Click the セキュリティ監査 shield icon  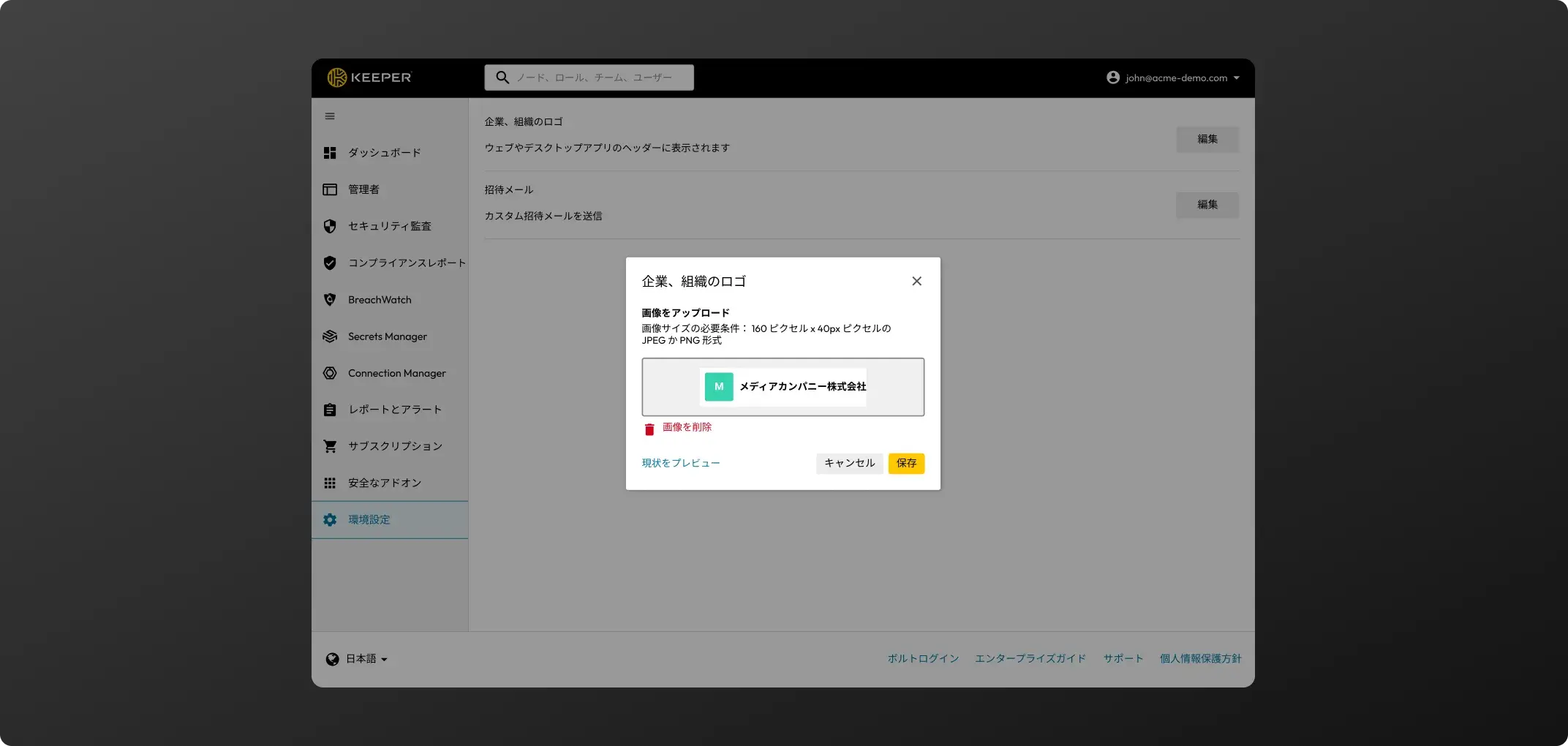[330, 226]
